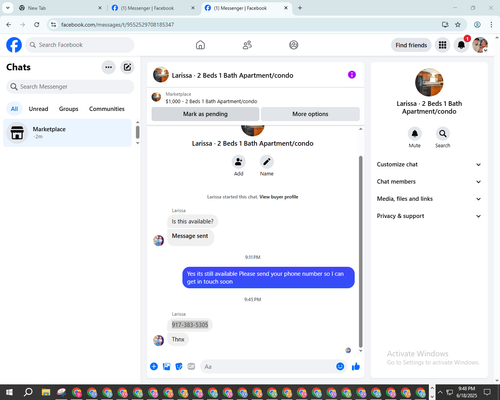Show hidden system tray icons

pyautogui.click(x=440, y=392)
